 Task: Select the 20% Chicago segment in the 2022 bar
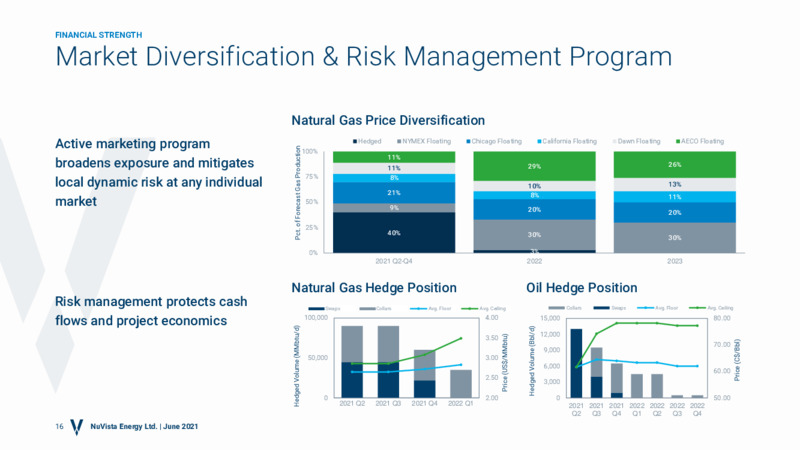tap(534, 210)
